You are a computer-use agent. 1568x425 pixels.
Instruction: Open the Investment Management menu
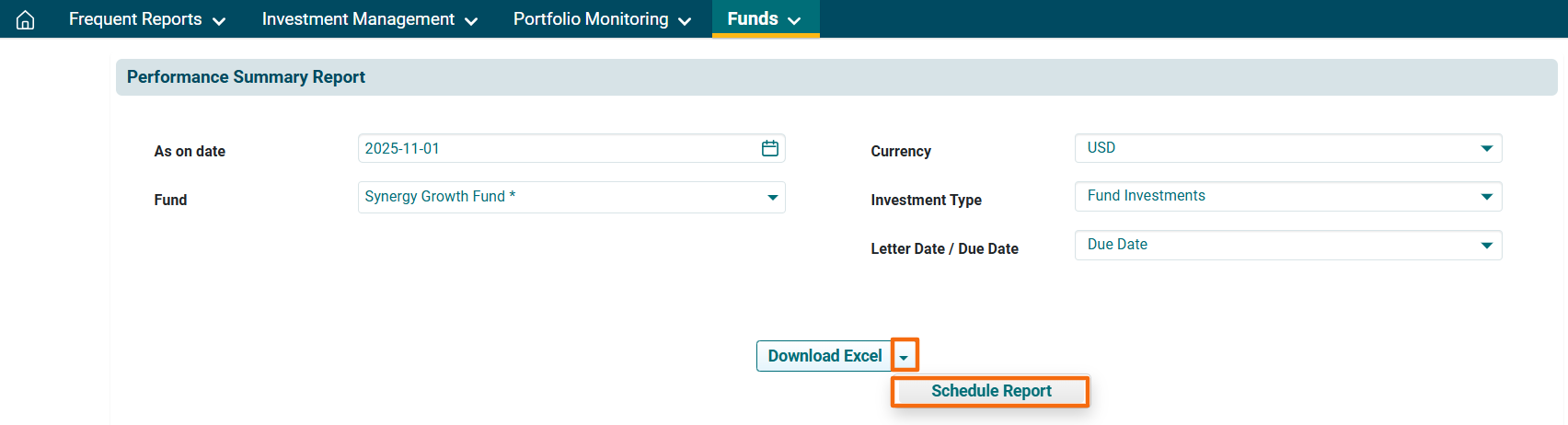coord(369,19)
